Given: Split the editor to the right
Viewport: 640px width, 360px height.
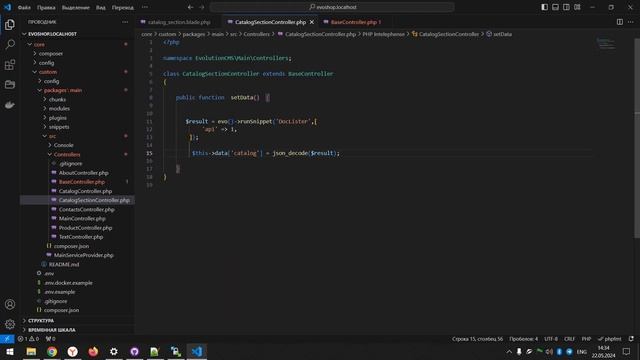Looking at the screenshot, I should [620, 22].
